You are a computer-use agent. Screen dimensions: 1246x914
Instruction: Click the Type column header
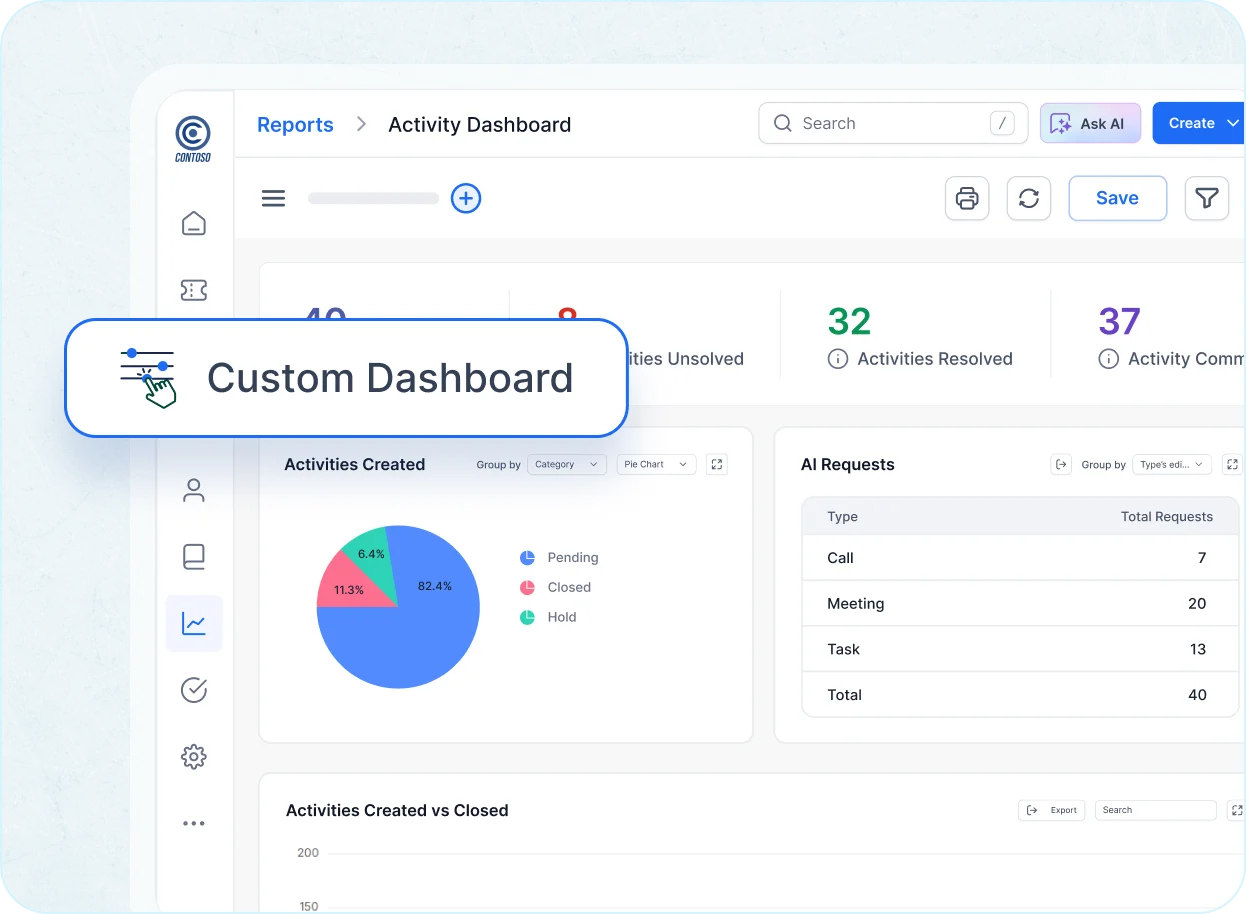click(x=843, y=517)
